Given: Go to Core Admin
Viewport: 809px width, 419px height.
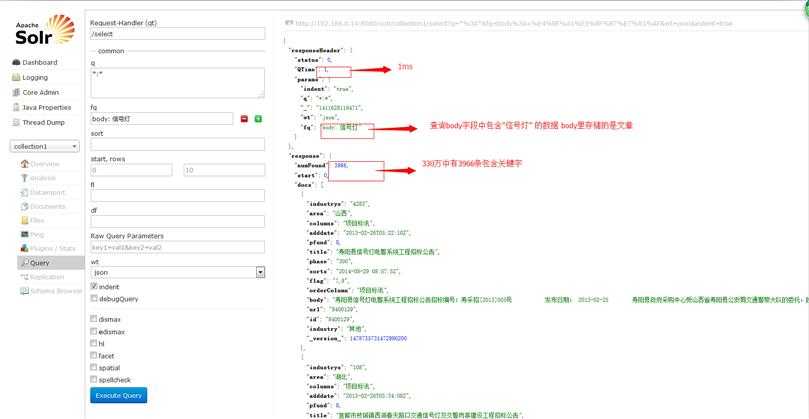Looking at the screenshot, I should point(41,92).
